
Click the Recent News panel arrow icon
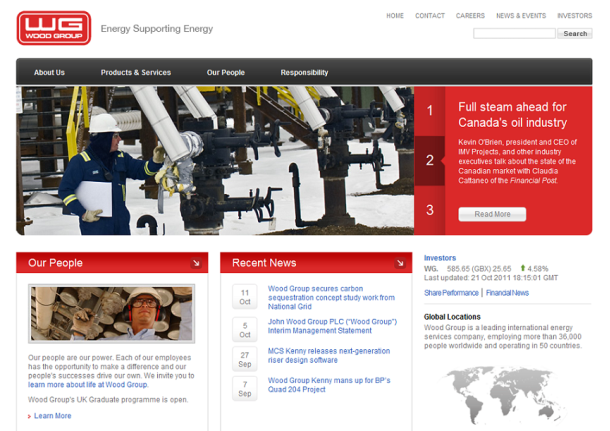tap(400, 263)
